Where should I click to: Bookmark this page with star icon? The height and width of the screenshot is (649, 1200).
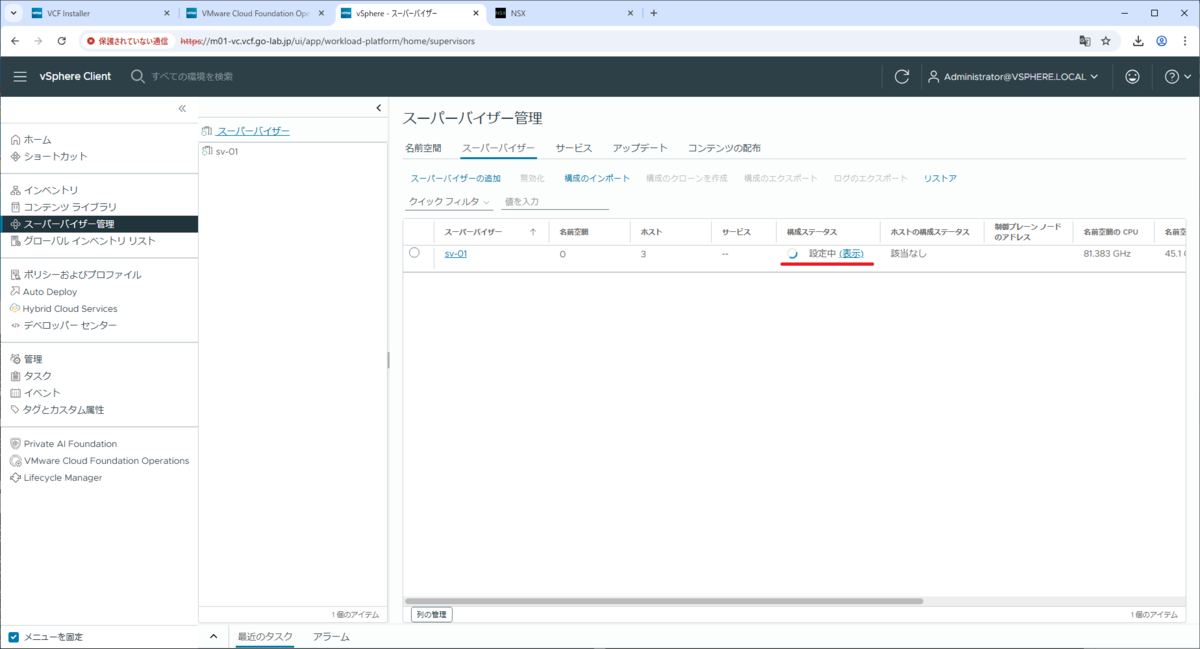[x=1106, y=41]
